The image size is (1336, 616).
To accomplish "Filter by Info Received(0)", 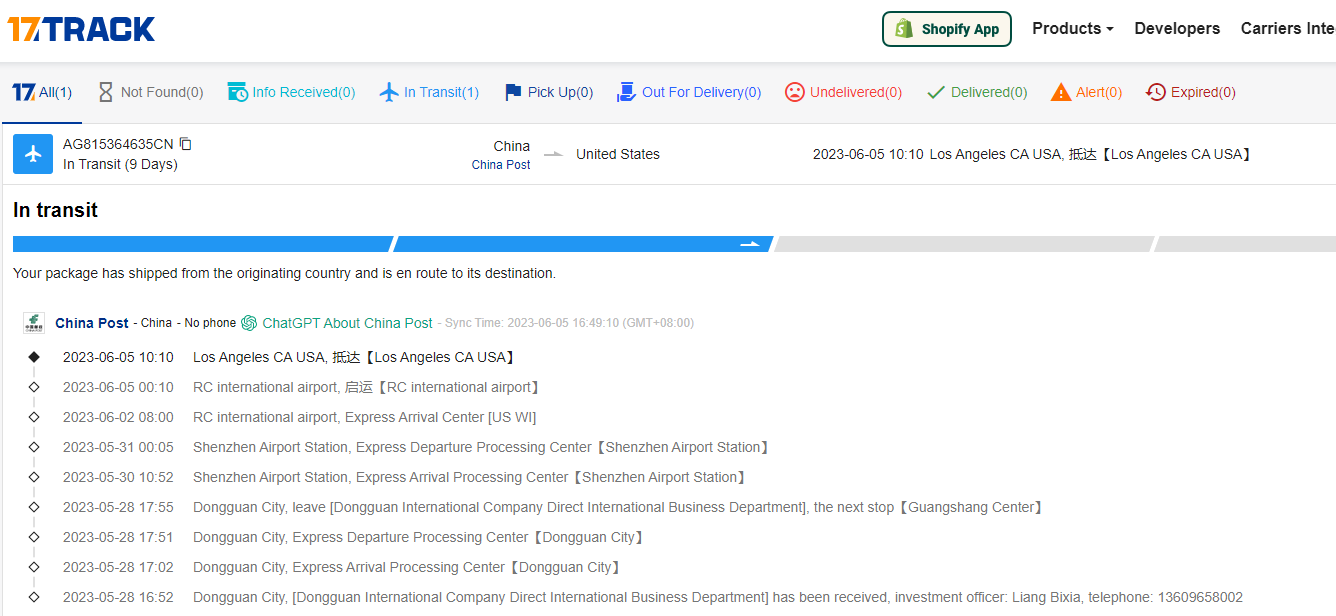I will tap(291, 92).
